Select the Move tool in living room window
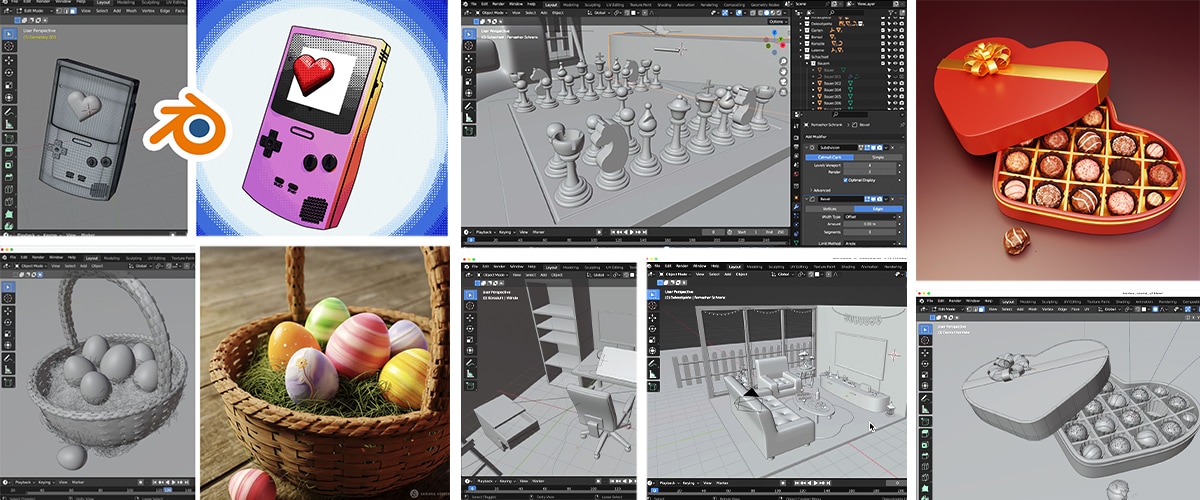The width and height of the screenshot is (1200, 500). (x=653, y=317)
